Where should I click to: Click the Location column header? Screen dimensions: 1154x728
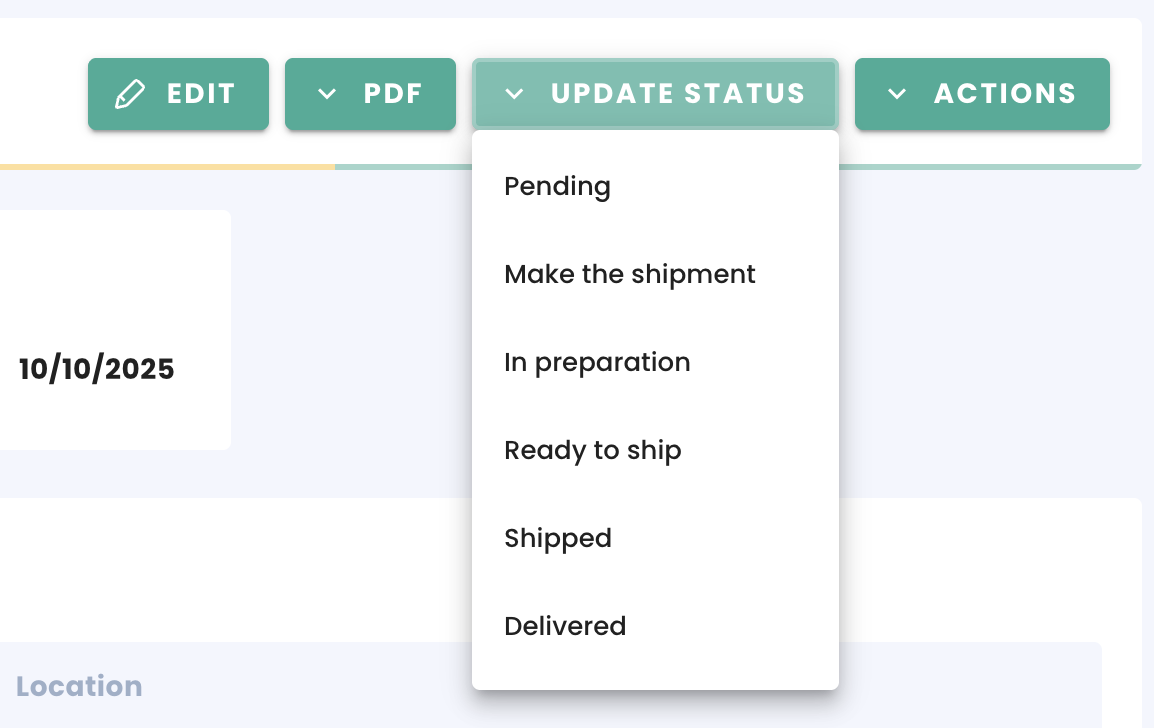pyautogui.click(x=79, y=687)
